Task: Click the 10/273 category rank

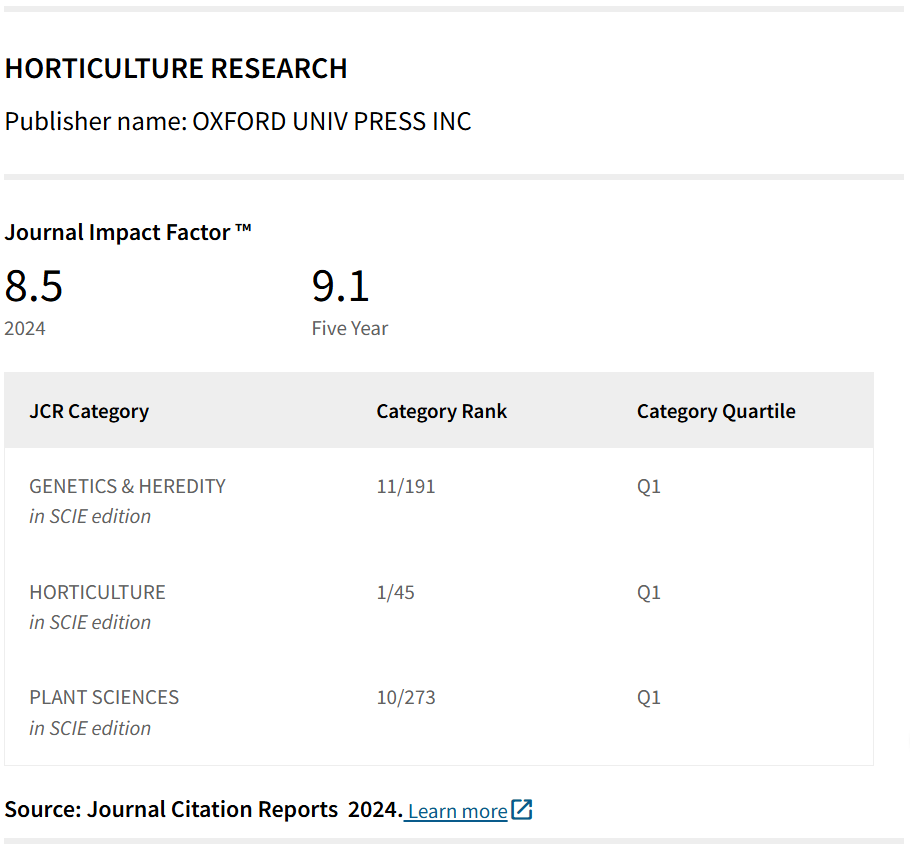Action: tap(405, 697)
